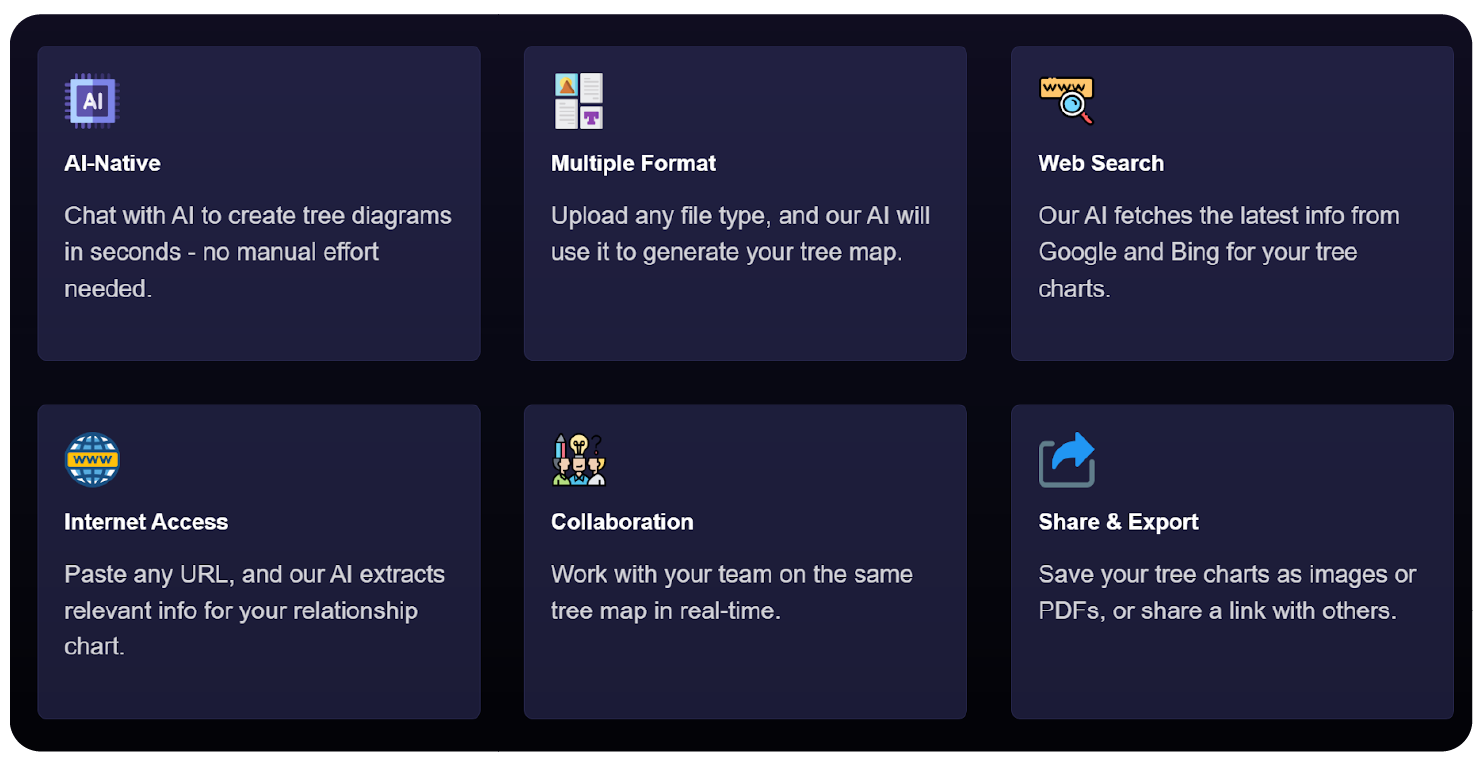Click the Web Search magnifier icon
Viewport: 1482px width, 766px height.
point(1066,101)
